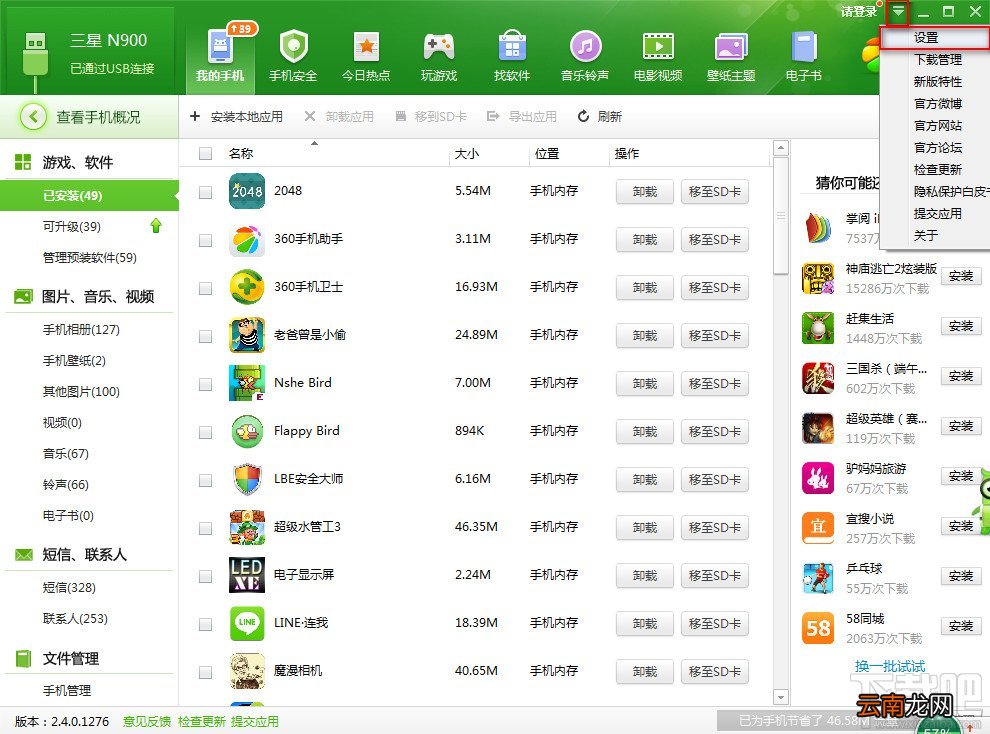The height and width of the screenshot is (734, 990).
Task: Open the 找软件 shopping bag icon
Action: pos(512,46)
